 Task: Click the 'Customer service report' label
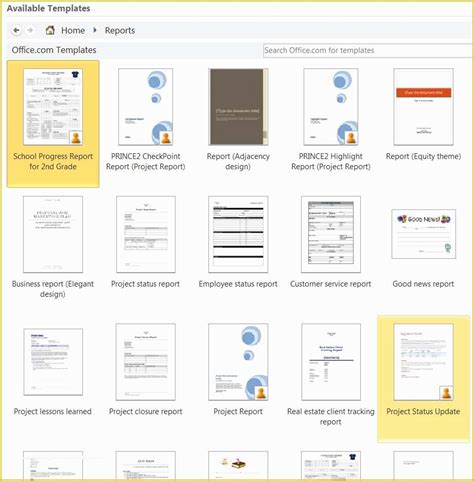click(331, 284)
